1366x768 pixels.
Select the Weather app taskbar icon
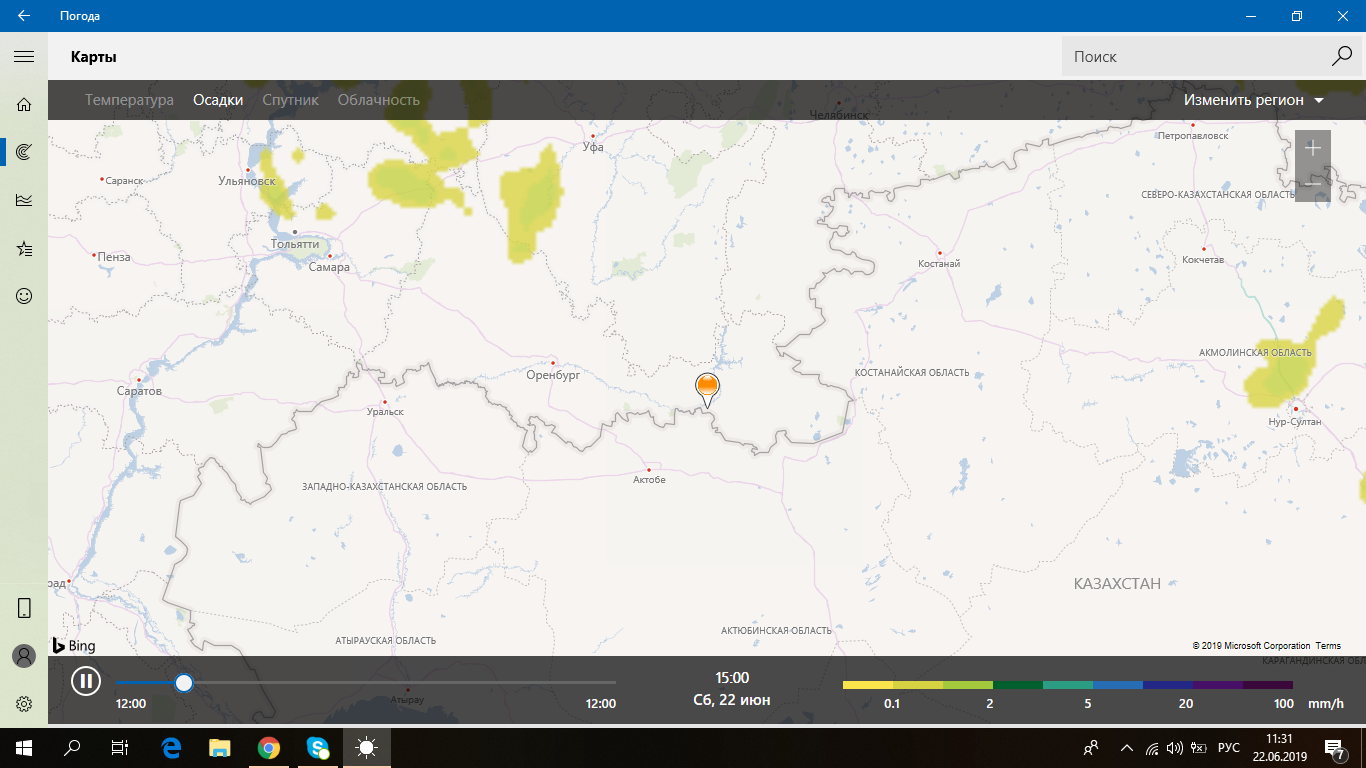367,747
